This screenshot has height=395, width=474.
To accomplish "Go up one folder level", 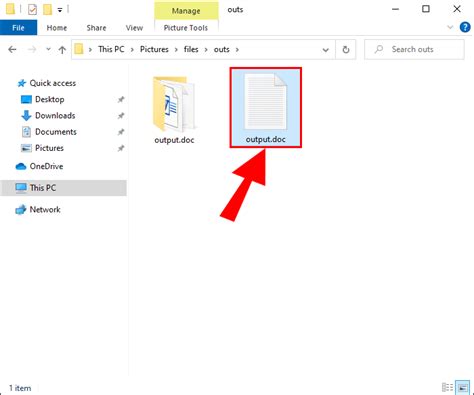I will (x=62, y=50).
